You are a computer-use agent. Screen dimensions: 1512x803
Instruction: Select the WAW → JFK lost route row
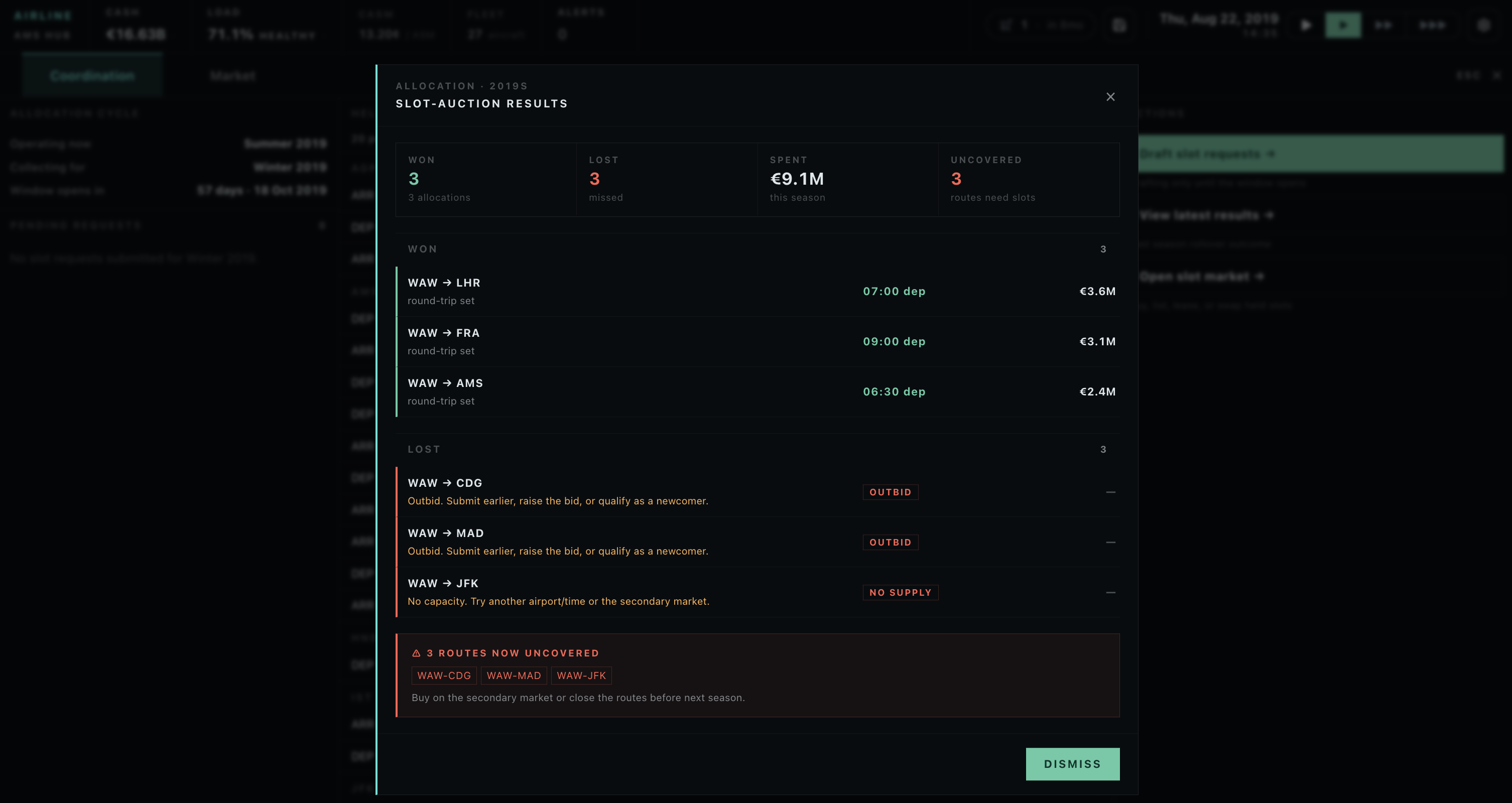click(757, 592)
